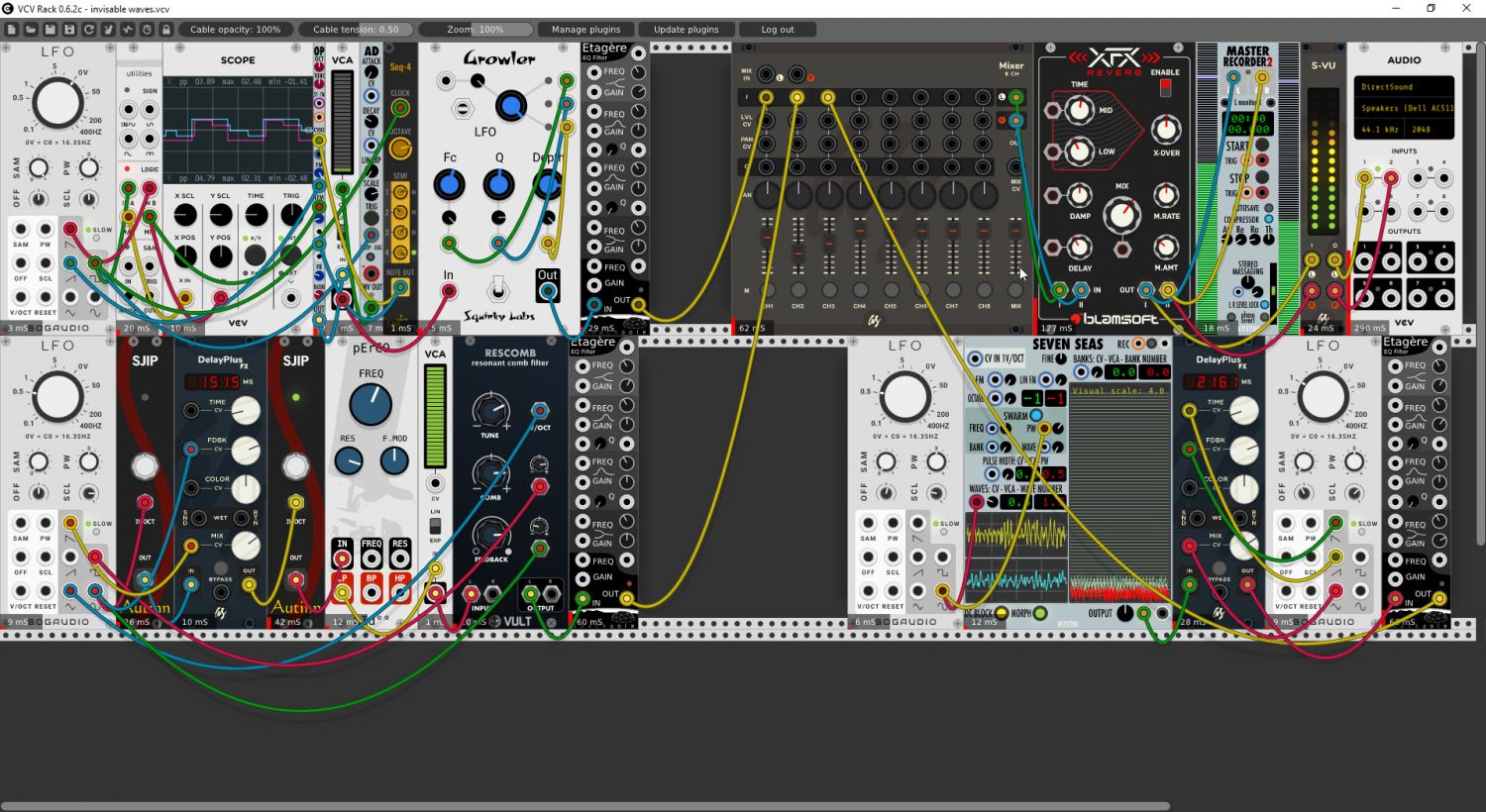
Task: Click the Master Recorder START button
Action: point(1262,145)
